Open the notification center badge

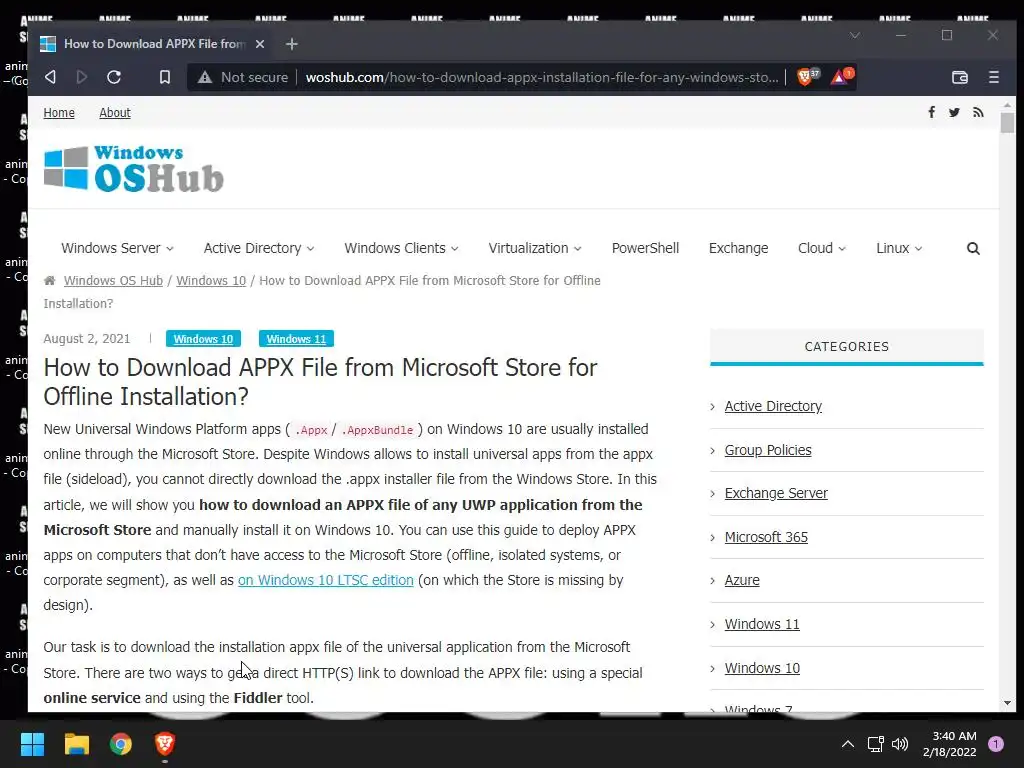click(996, 744)
